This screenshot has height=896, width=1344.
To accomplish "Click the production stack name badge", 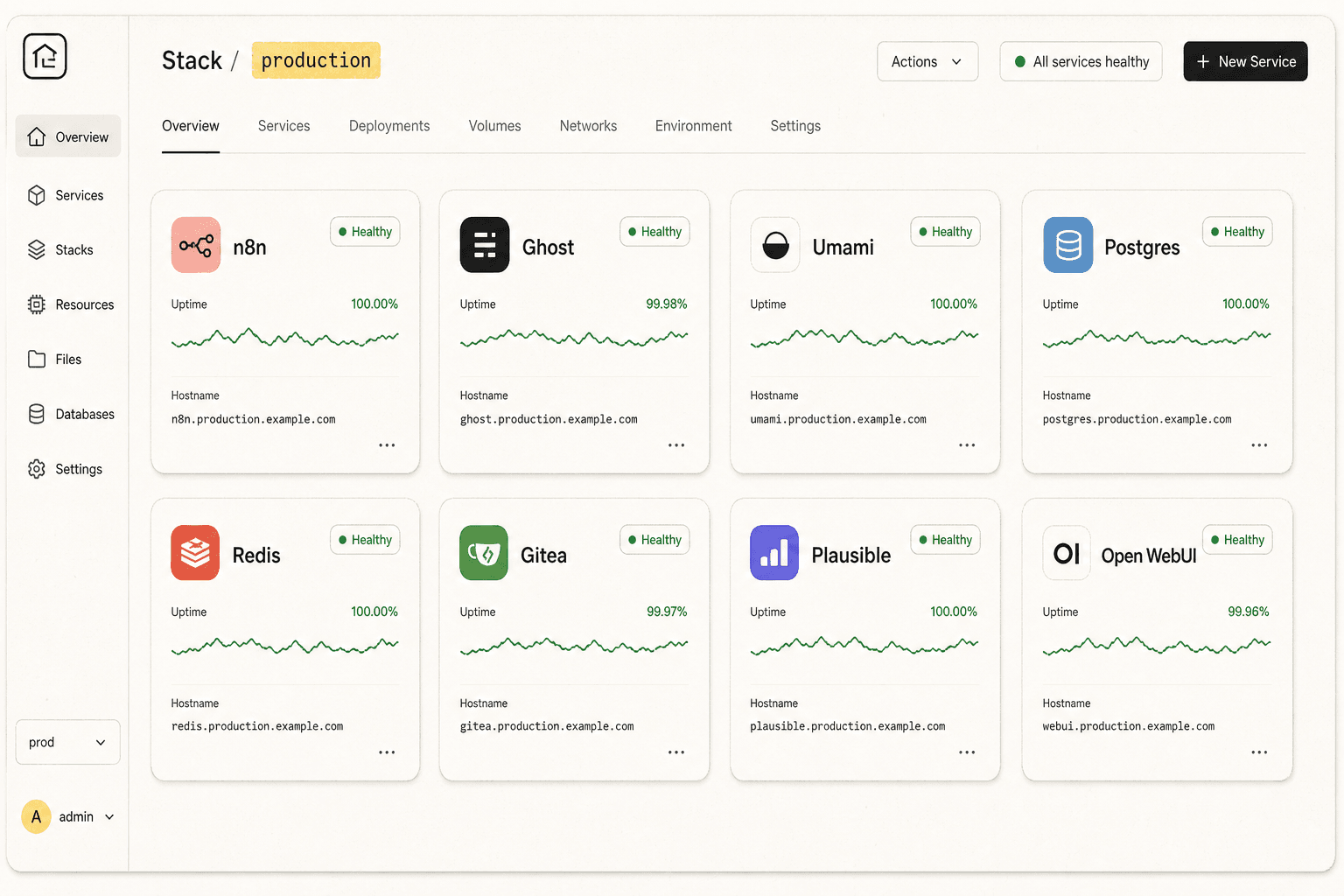I will [316, 60].
